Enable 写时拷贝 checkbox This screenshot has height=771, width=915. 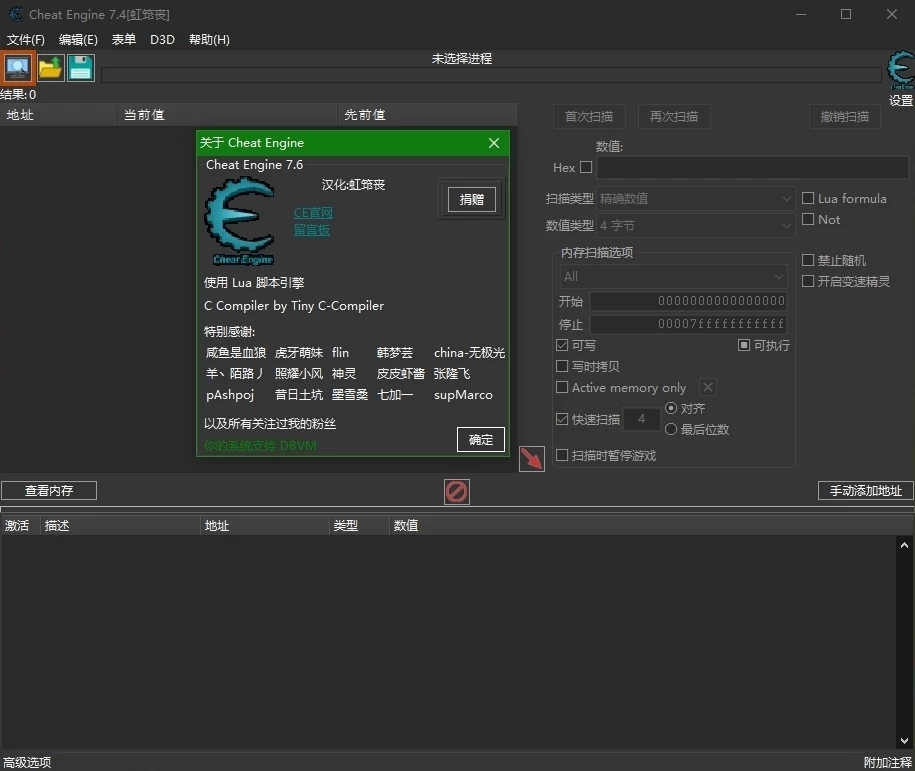562,367
